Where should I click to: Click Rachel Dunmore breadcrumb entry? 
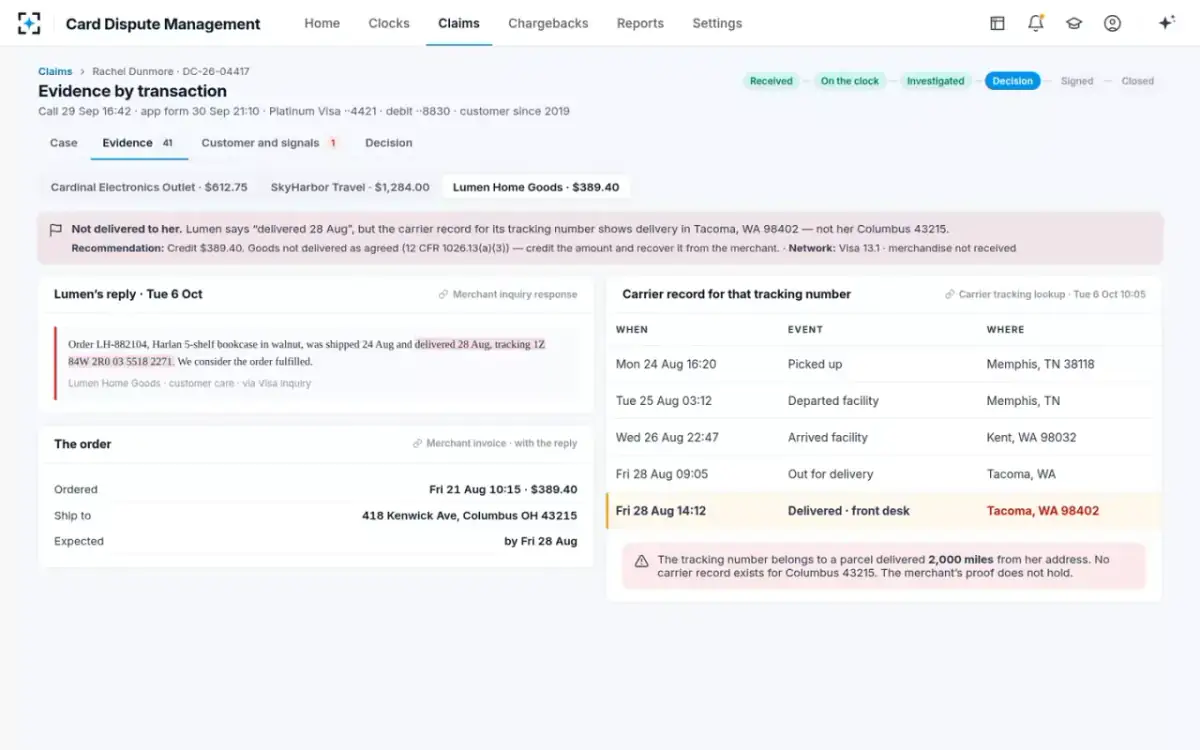[171, 72]
